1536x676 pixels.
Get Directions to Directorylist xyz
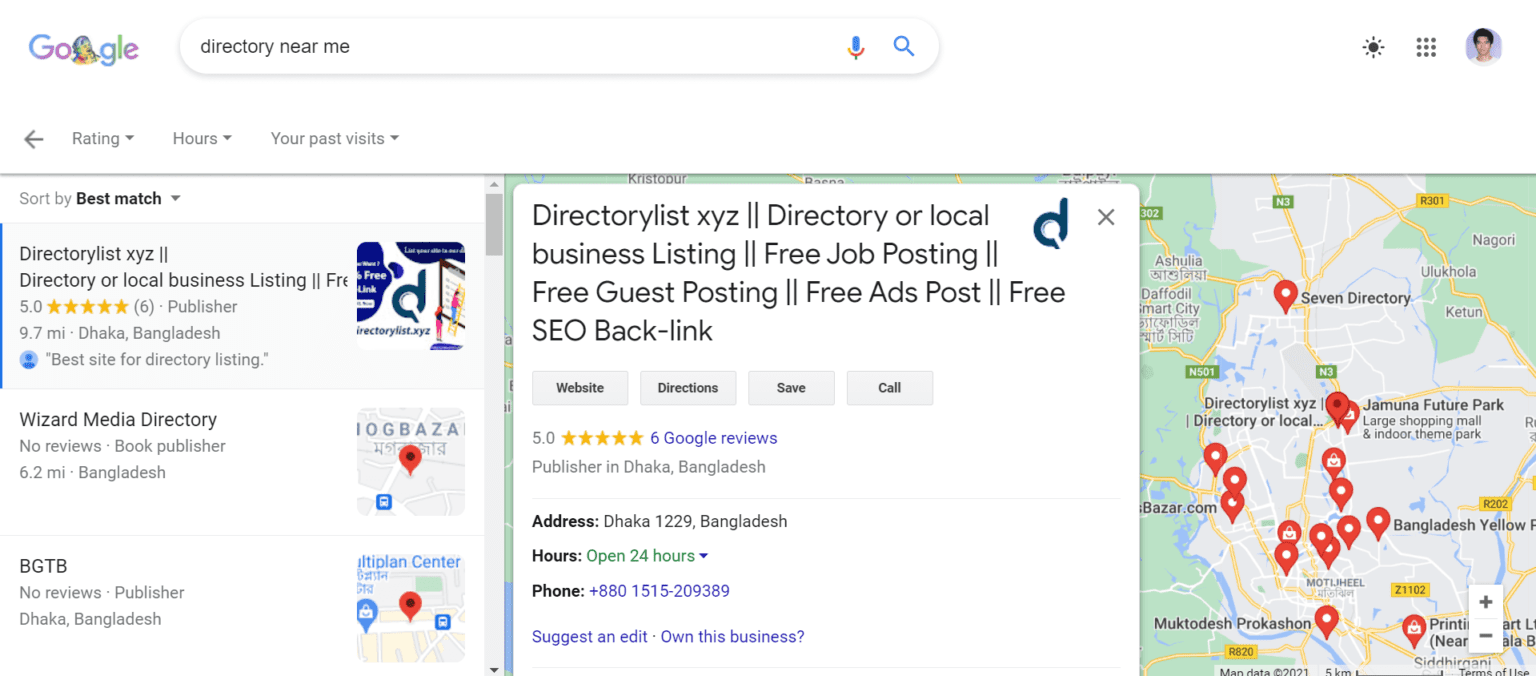click(688, 387)
